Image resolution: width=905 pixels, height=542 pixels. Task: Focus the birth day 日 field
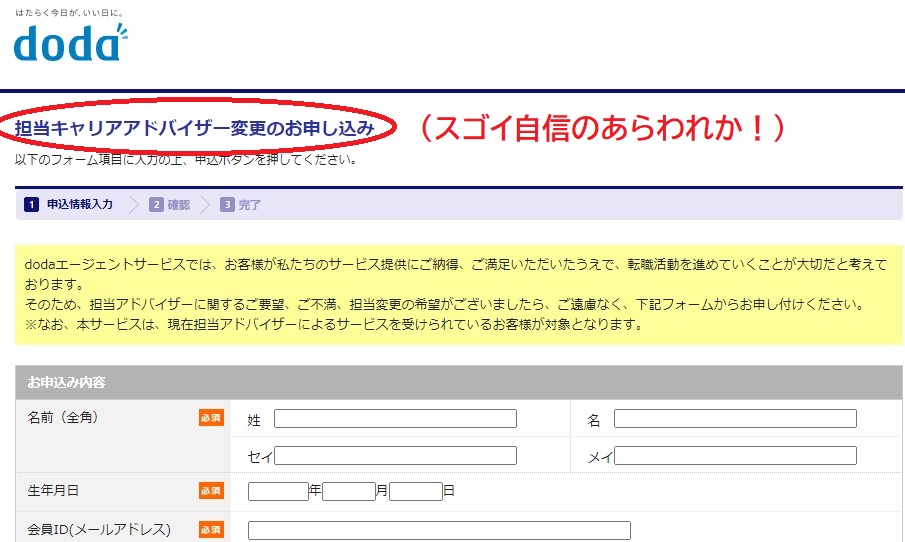(x=416, y=491)
